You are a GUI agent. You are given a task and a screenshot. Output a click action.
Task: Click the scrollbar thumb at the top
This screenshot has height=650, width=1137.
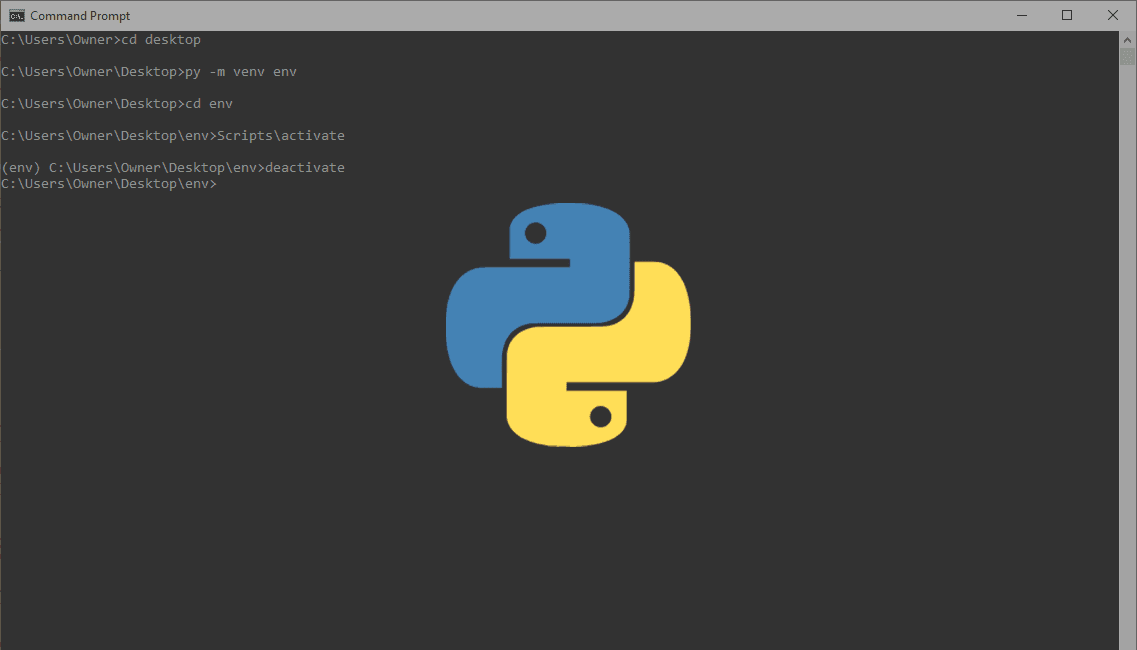pos(1128,55)
